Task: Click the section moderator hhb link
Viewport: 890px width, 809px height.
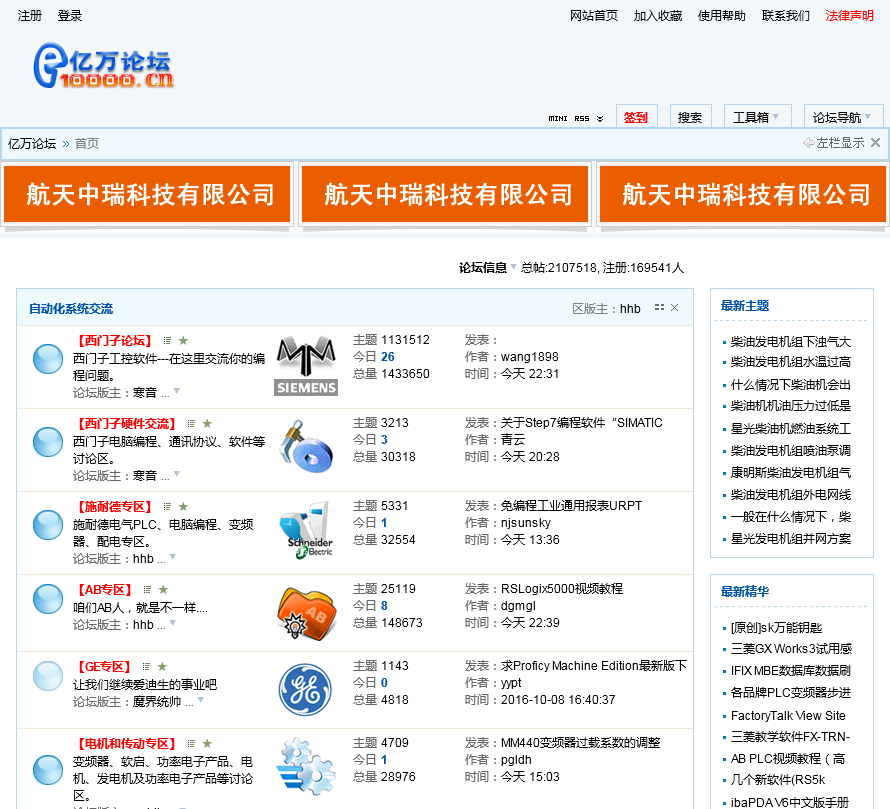Action: pos(630,308)
